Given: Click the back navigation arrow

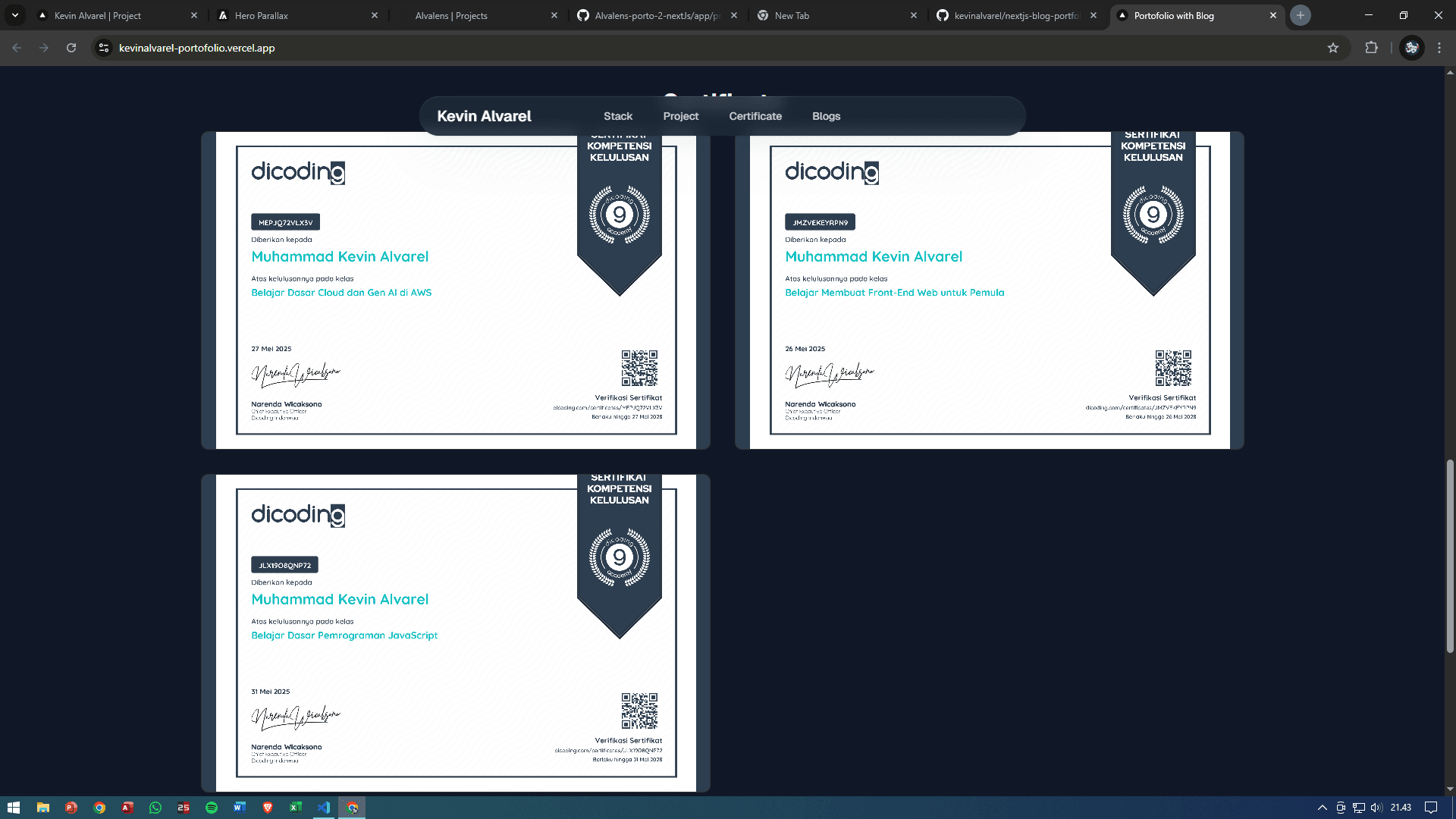Looking at the screenshot, I should coord(16,47).
